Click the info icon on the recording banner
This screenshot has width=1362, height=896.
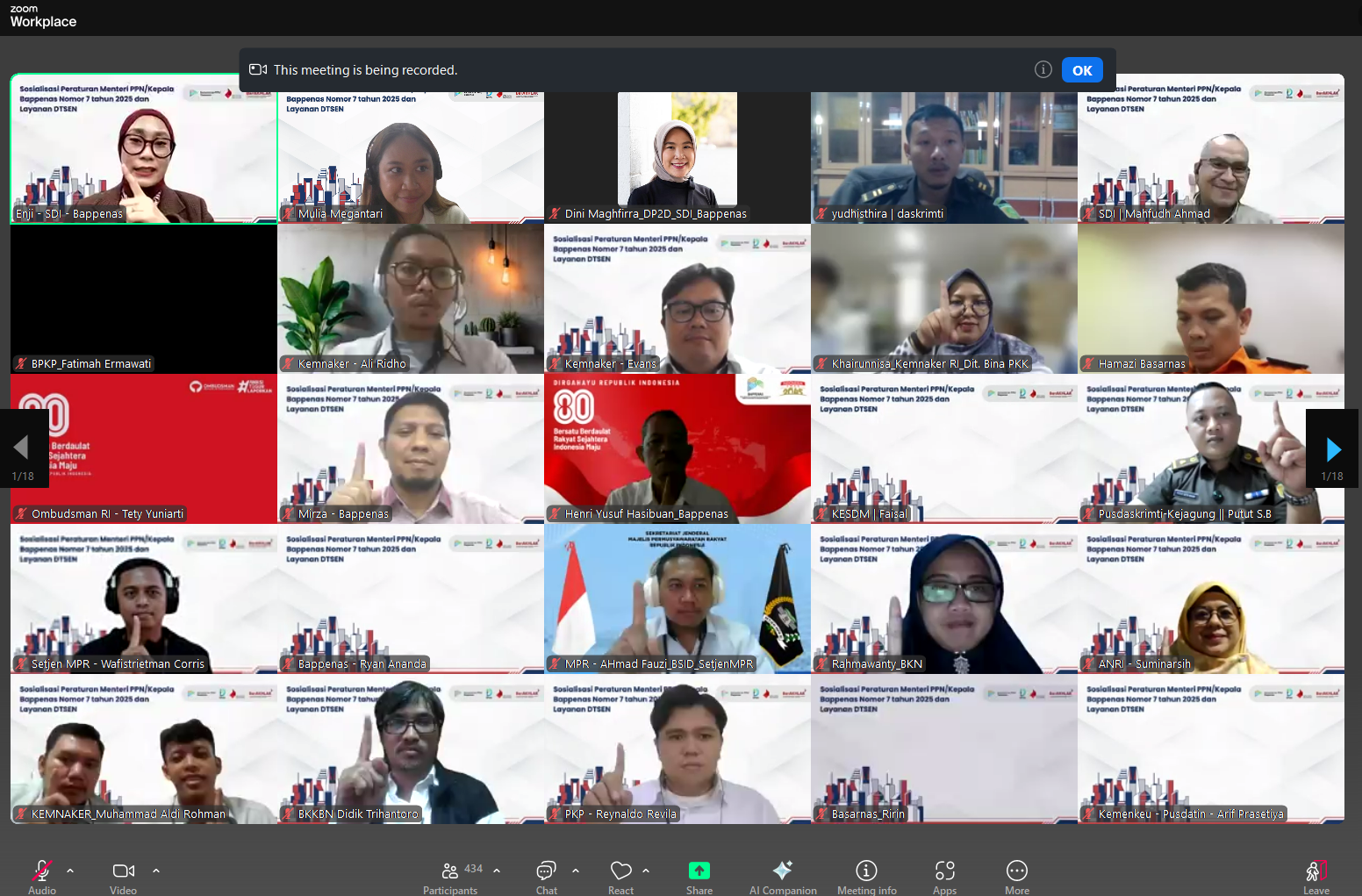click(1043, 69)
